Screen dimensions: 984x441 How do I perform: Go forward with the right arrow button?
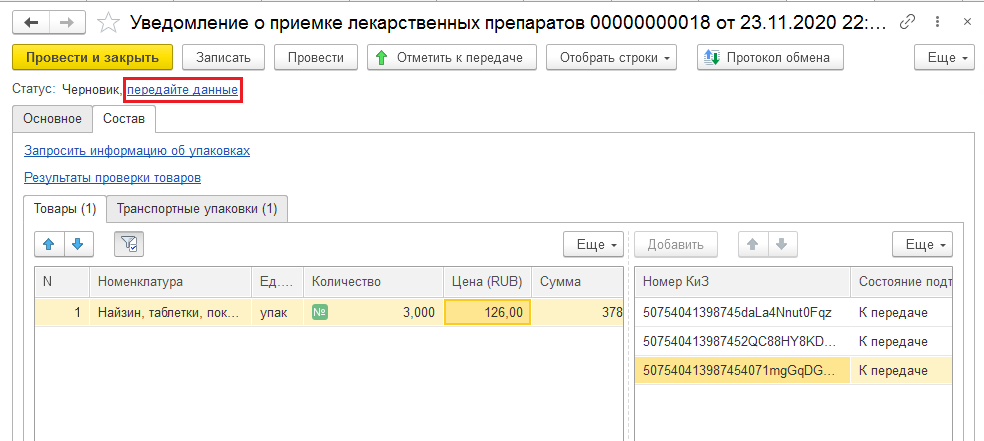tap(67, 23)
